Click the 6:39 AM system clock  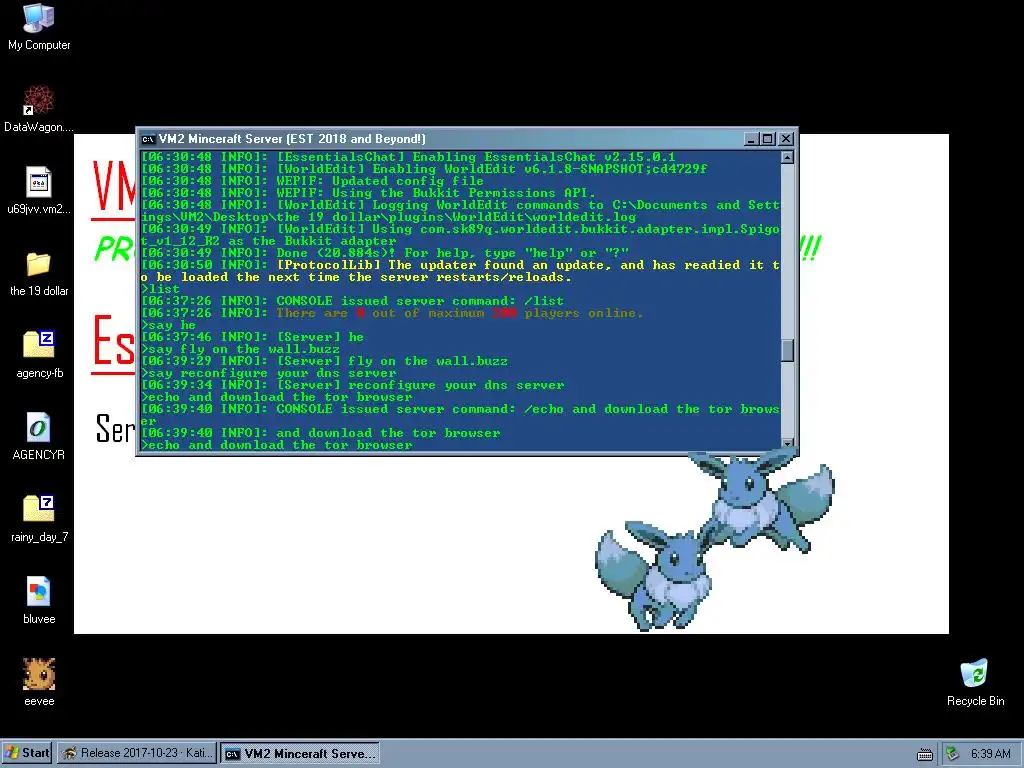[990, 754]
